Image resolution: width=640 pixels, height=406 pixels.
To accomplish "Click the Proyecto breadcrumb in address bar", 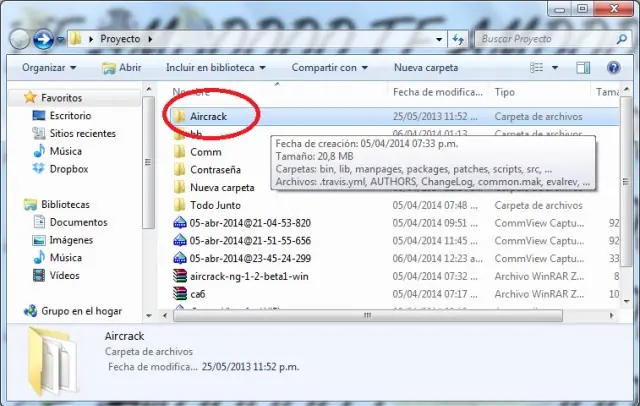I will pyautogui.click(x=120, y=39).
